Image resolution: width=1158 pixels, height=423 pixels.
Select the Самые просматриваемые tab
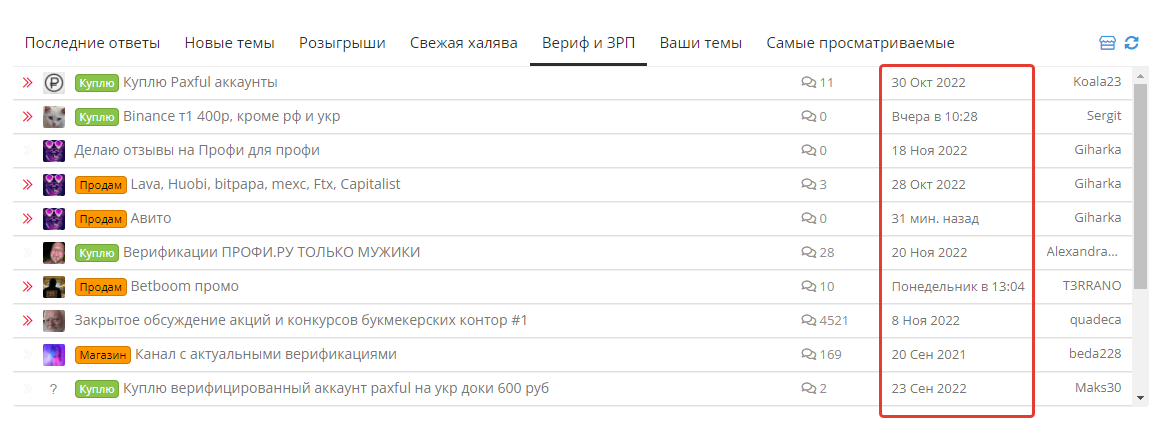[860, 44]
